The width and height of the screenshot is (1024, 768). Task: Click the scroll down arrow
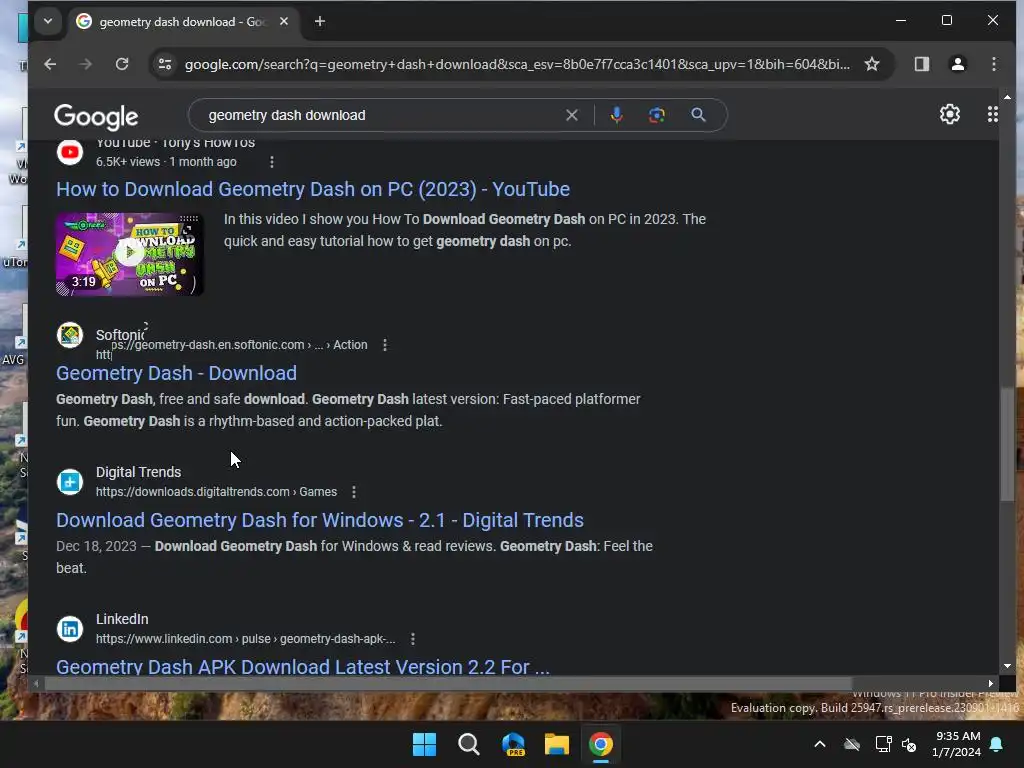click(1007, 666)
